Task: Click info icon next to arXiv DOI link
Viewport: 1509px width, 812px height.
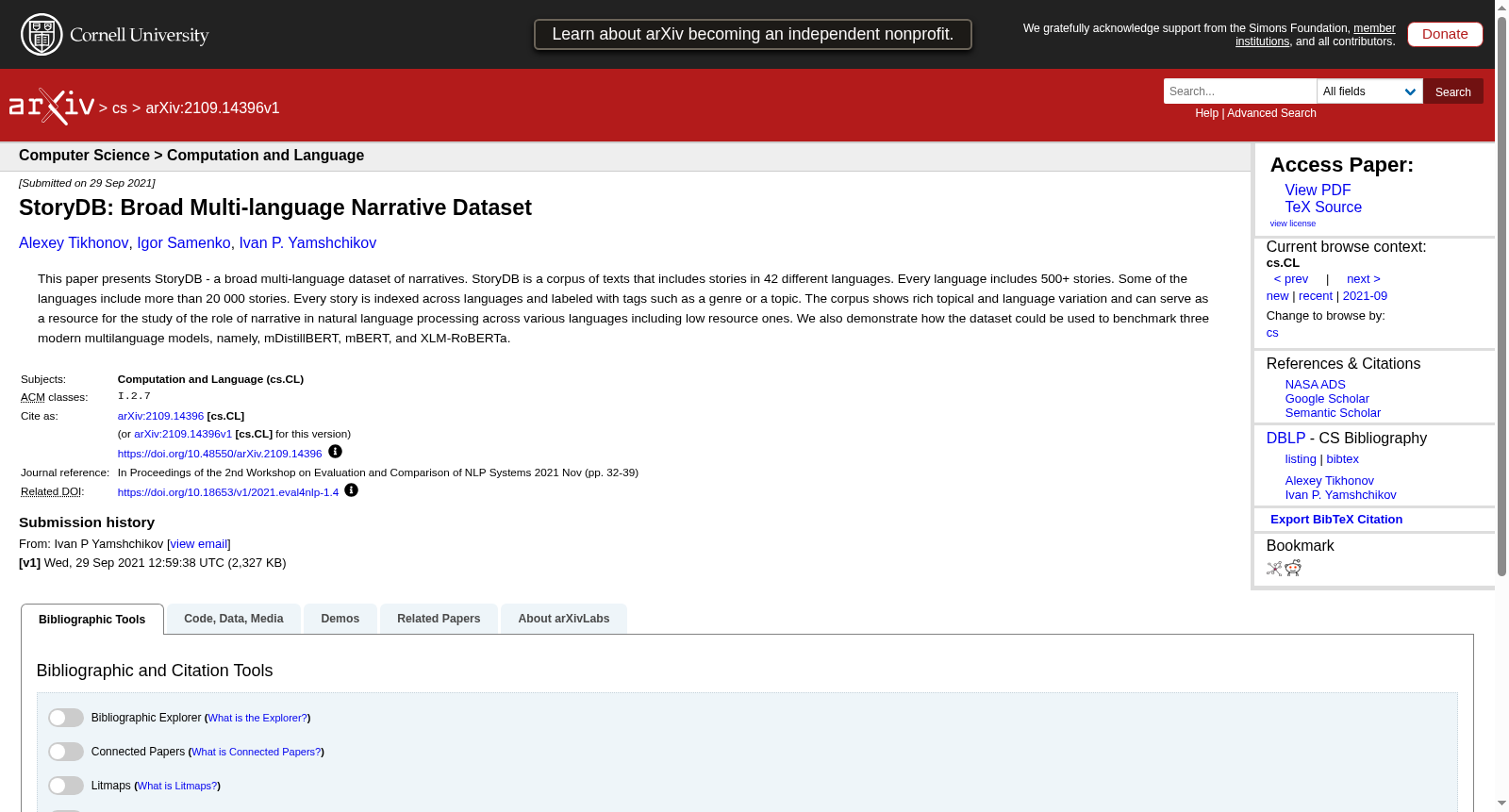Action: [x=335, y=452]
